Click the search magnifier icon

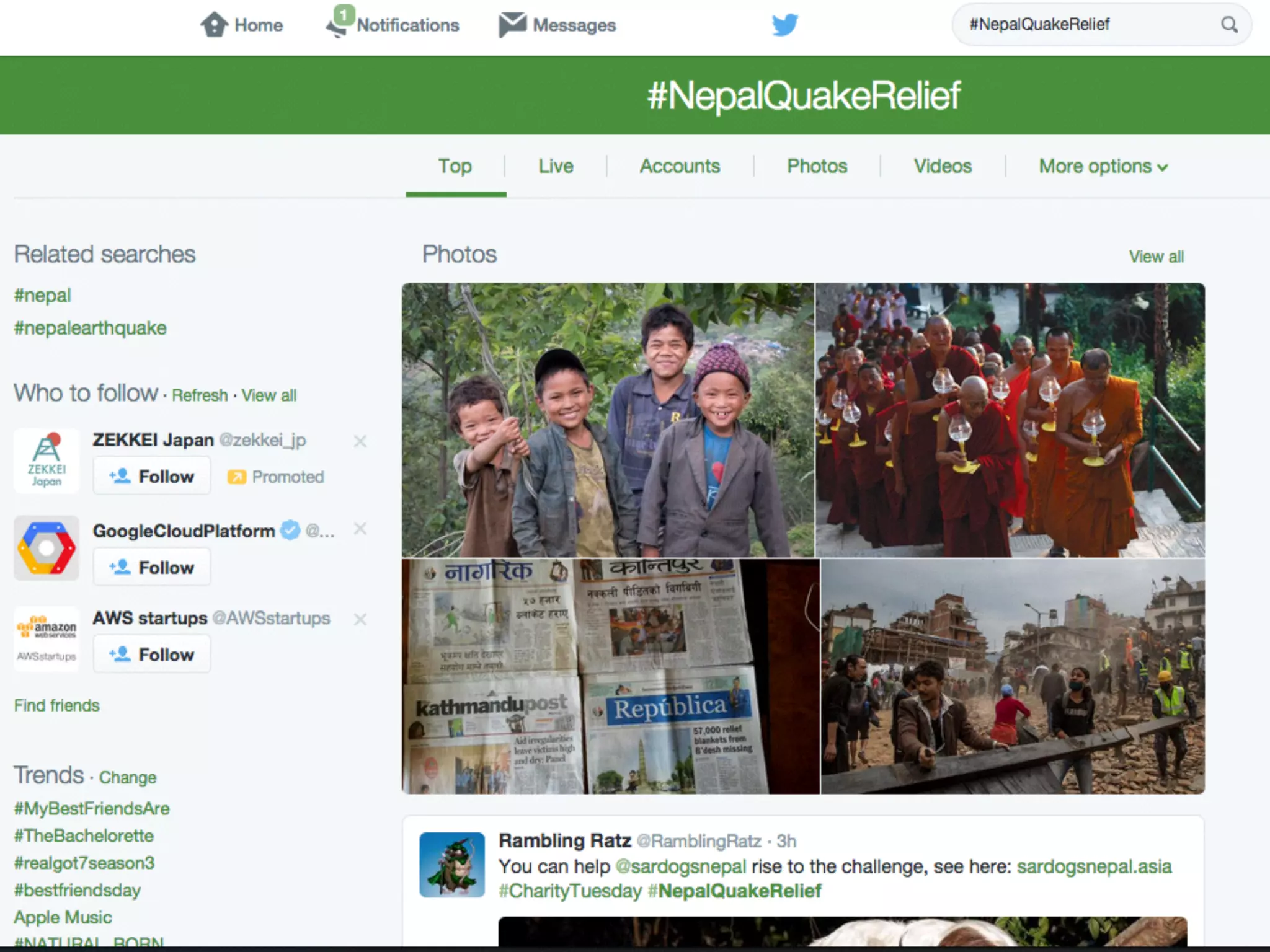pyautogui.click(x=1229, y=25)
